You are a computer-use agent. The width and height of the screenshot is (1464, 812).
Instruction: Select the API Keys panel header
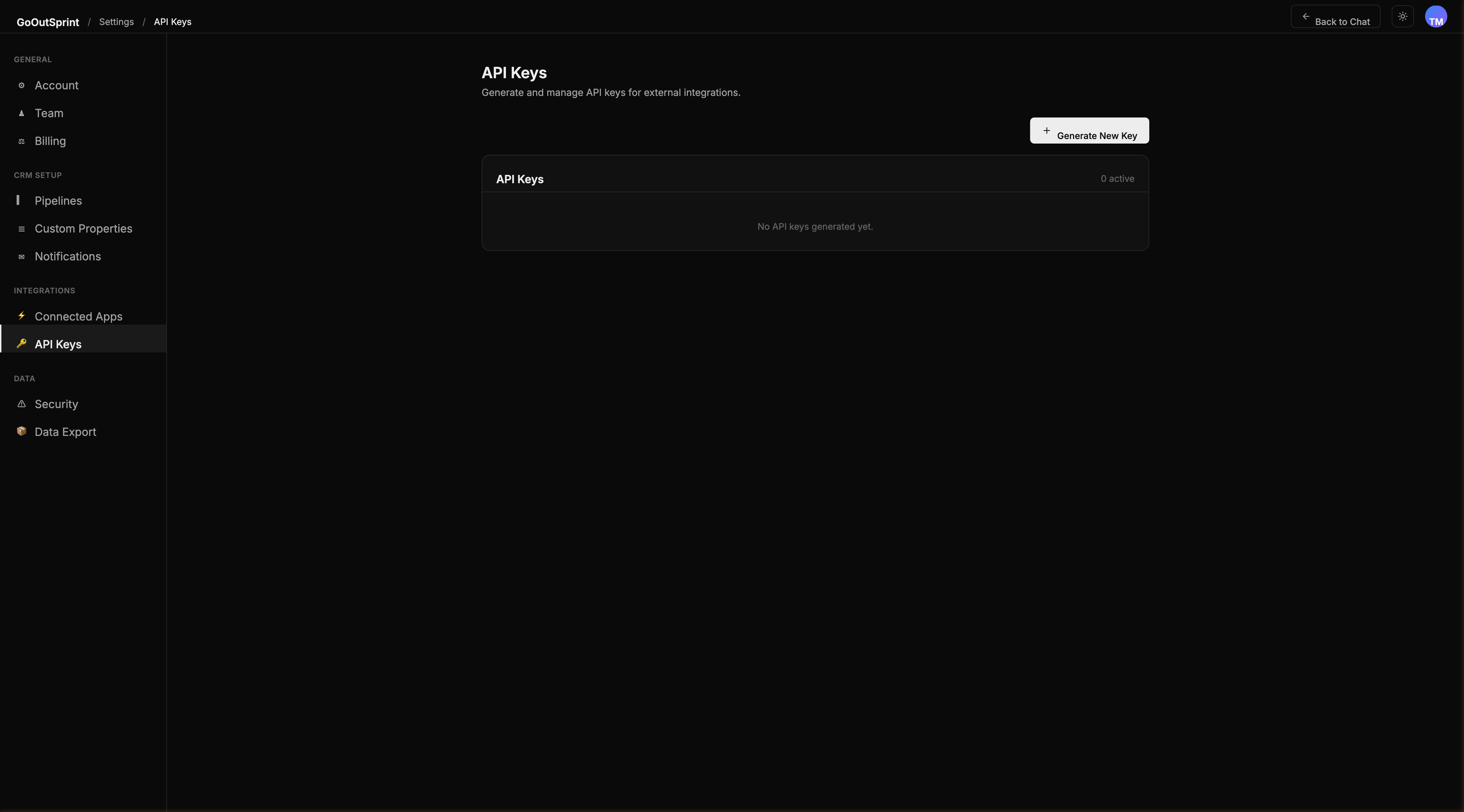519,178
